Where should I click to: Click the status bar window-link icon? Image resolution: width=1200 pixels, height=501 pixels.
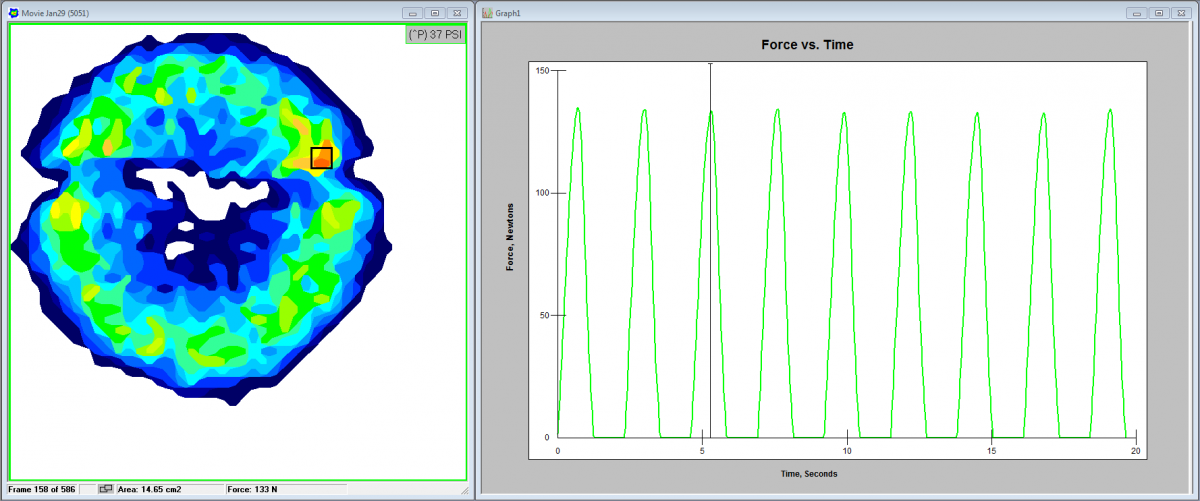tap(106, 489)
